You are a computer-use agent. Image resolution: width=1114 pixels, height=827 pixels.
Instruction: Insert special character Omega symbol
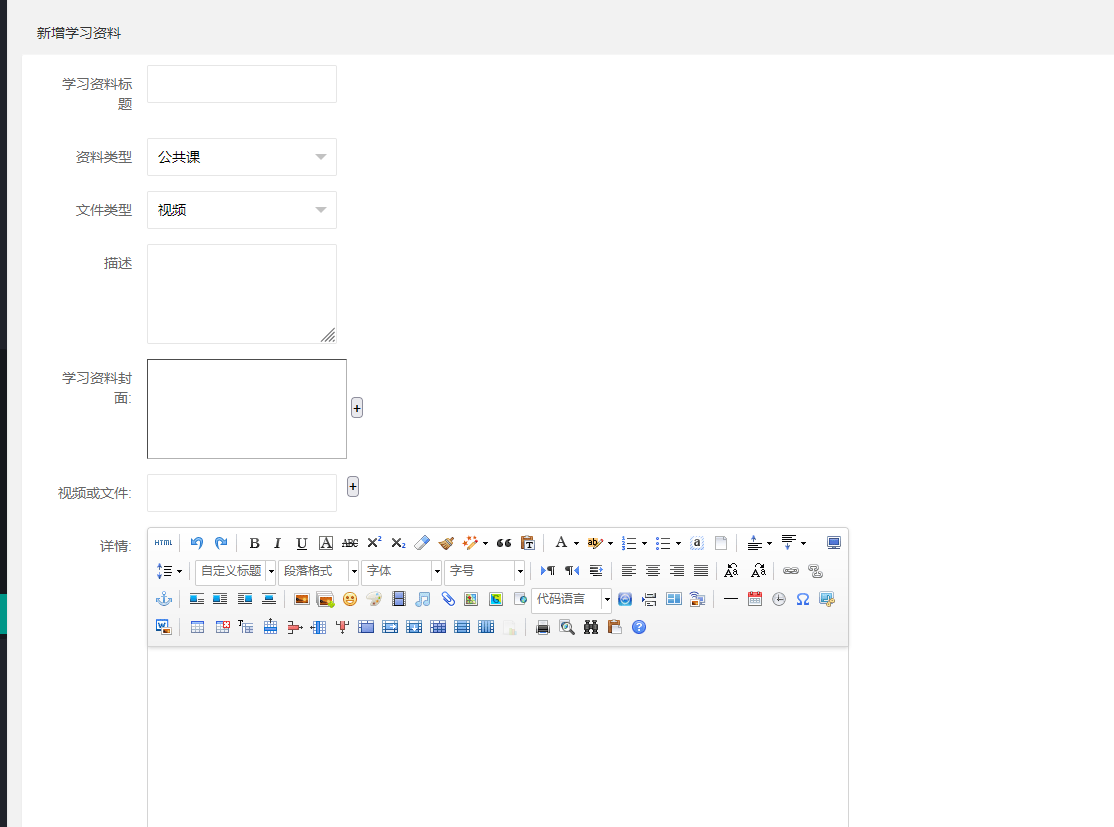pos(802,599)
